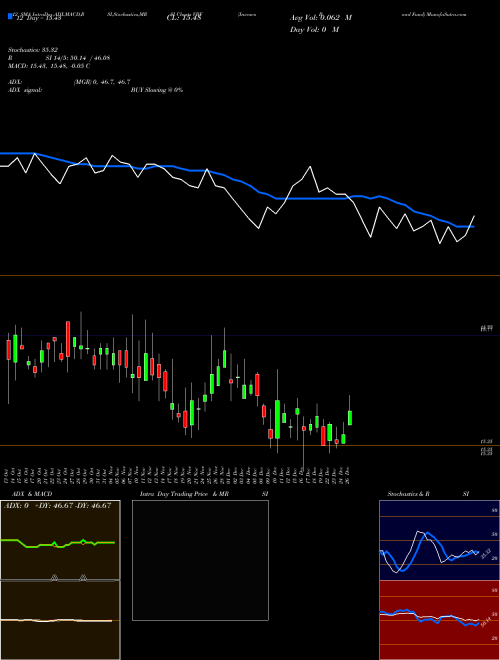Viewport: 500px width, 660px height.
Task: Select the ADX: 0 +DY: 46.67 -DY: 46.67 readout
Action: [x=58, y=506]
